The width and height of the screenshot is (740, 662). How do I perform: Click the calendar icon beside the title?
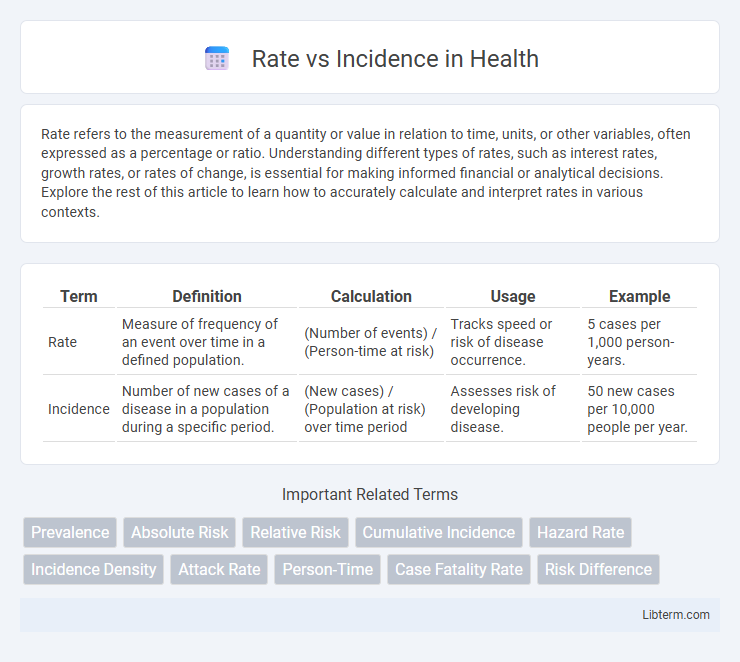tap(217, 59)
